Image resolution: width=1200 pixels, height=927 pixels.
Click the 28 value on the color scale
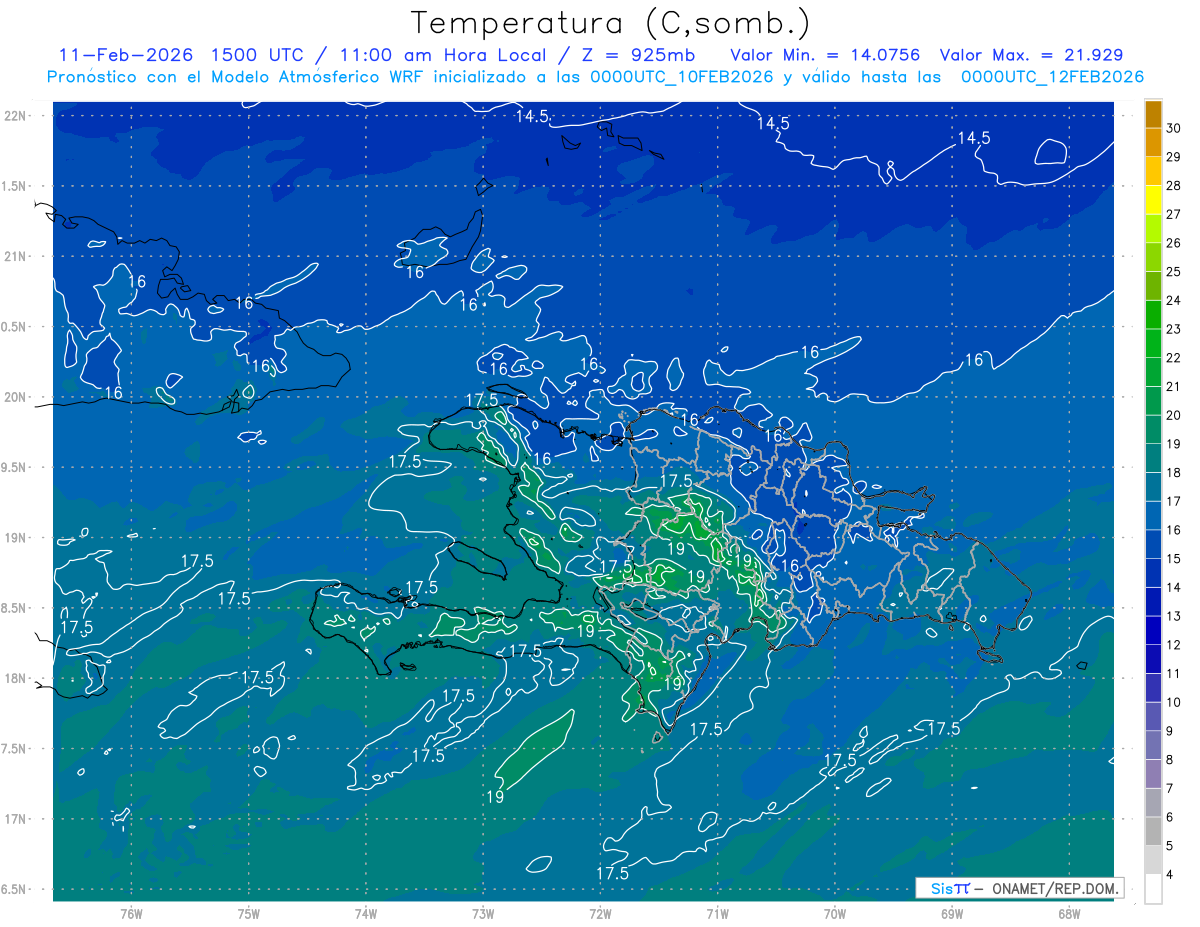click(x=1174, y=185)
